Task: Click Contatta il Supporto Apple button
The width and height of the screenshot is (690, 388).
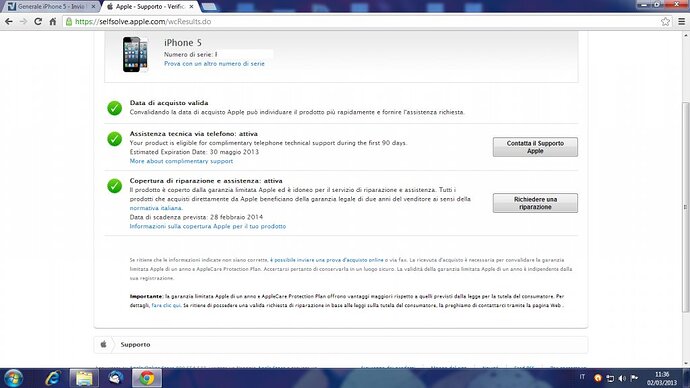Action: pyautogui.click(x=535, y=147)
